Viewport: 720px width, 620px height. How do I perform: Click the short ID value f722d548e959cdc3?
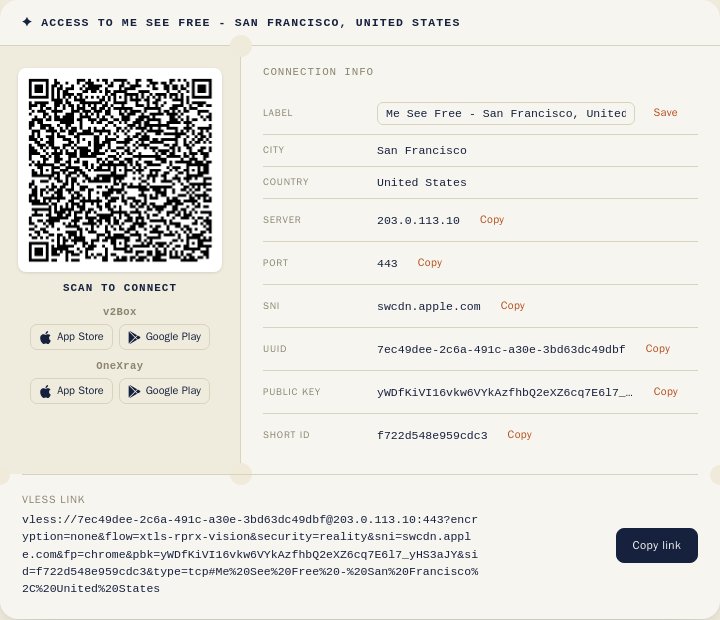pyautogui.click(x=432, y=436)
